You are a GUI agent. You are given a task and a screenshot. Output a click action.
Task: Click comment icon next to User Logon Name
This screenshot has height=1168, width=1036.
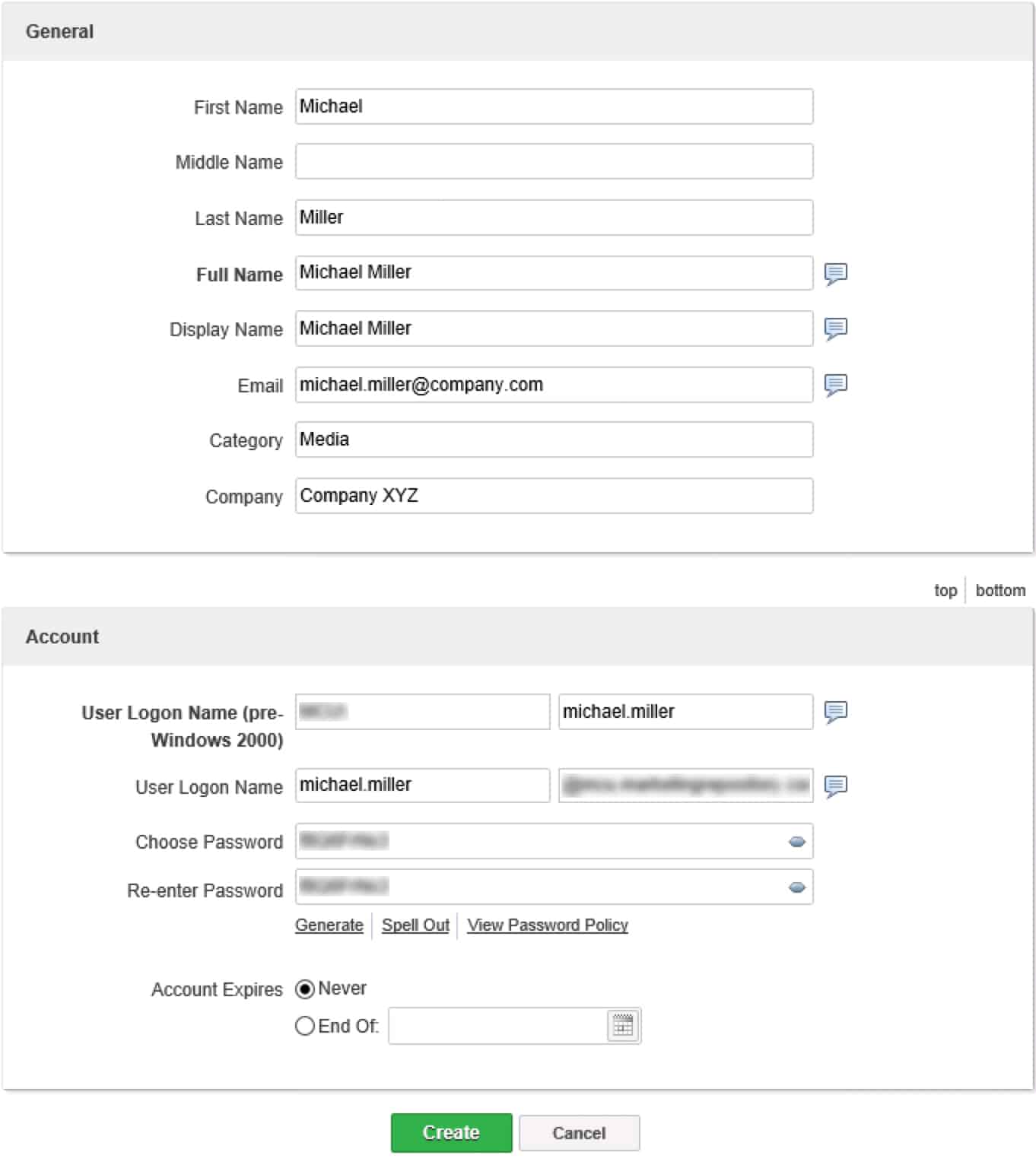[835, 786]
